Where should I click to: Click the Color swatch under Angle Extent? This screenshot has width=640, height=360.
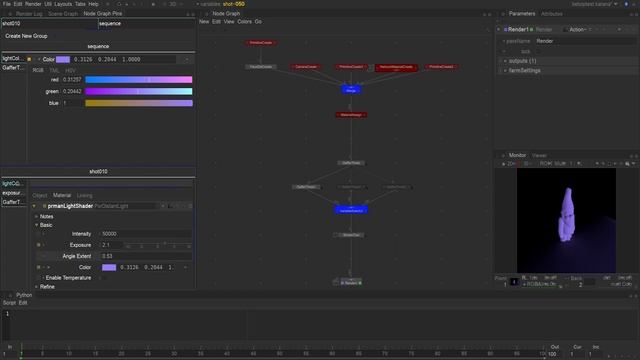tap(109, 267)
